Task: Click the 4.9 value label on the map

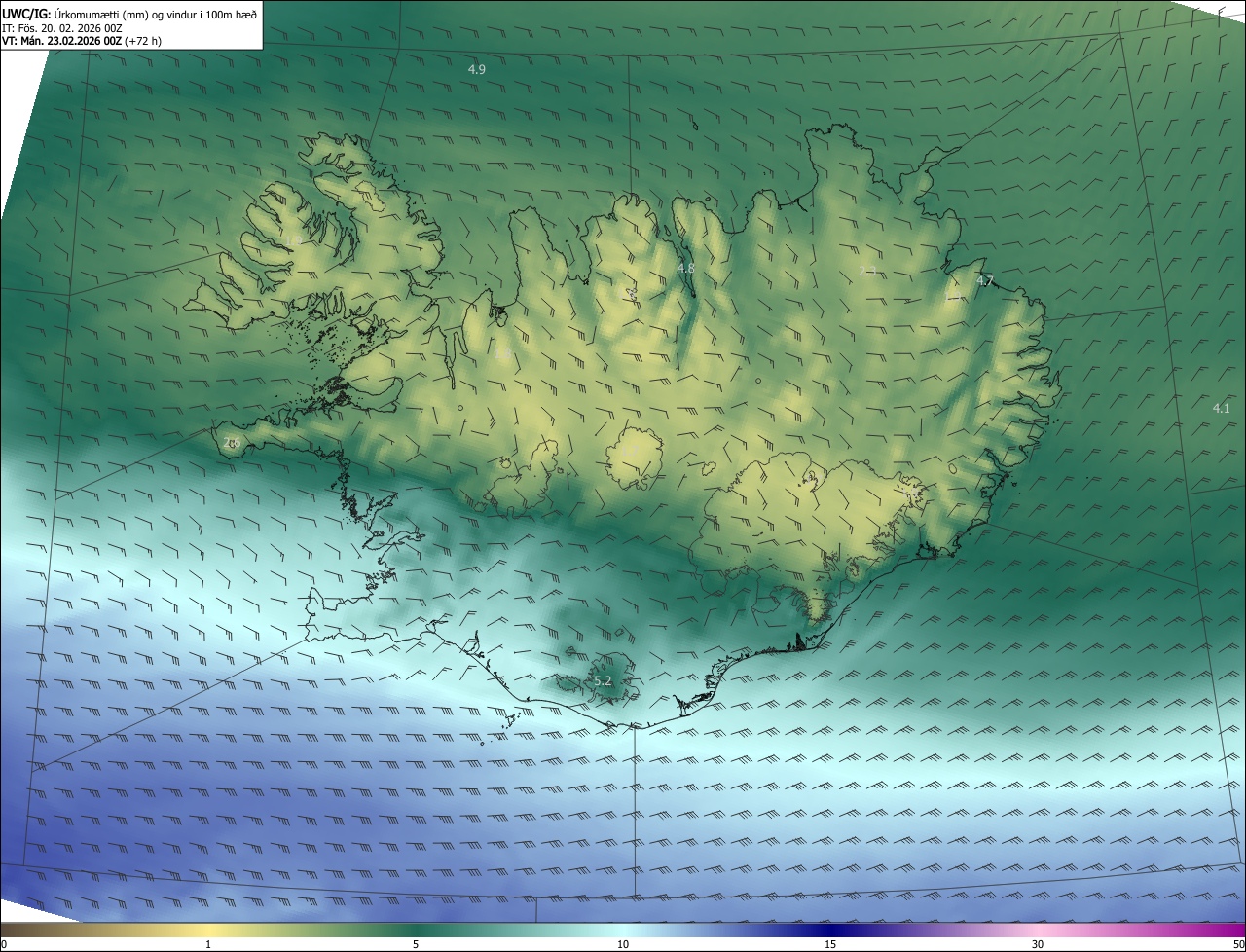Action: (477, 69)
